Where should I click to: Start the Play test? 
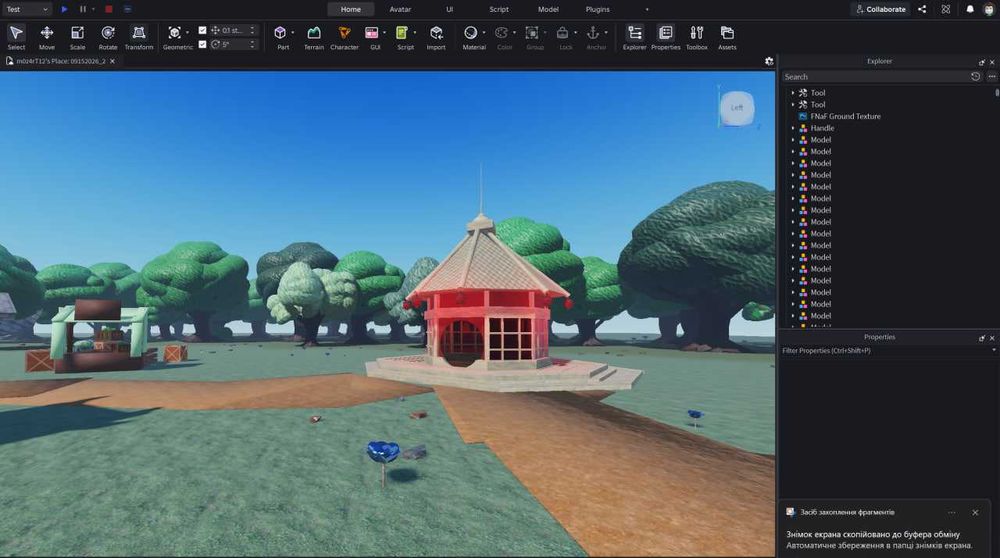click(x=64, y=9)
